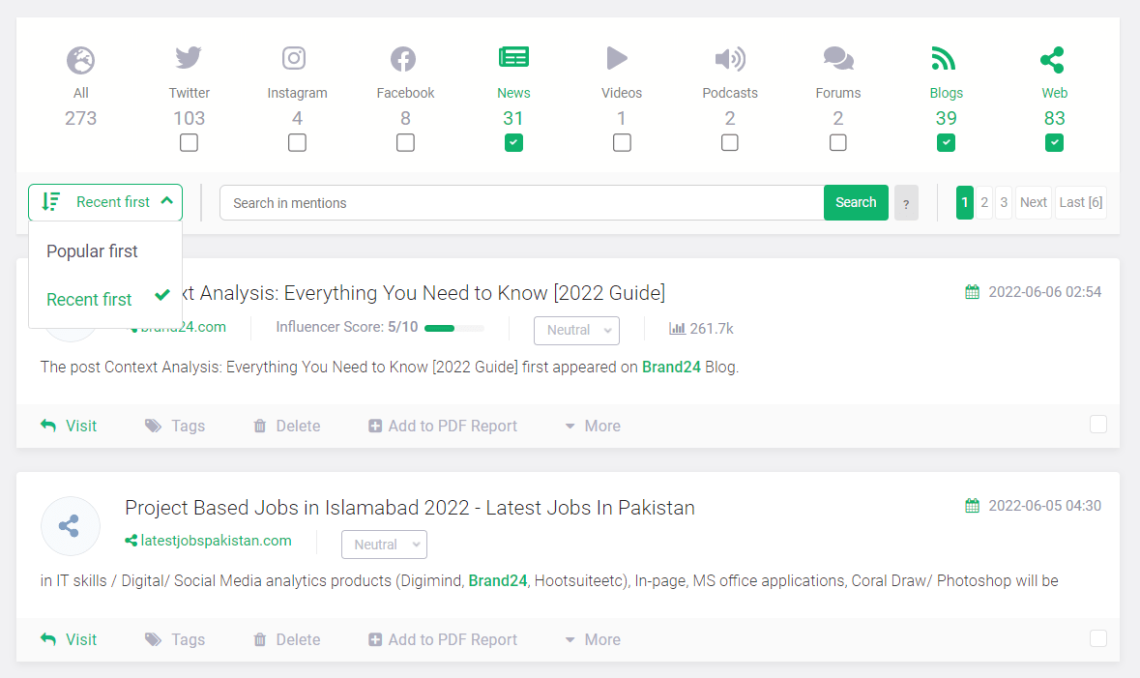Collapse the Recent first sort dropdown

tap(105, 202)
